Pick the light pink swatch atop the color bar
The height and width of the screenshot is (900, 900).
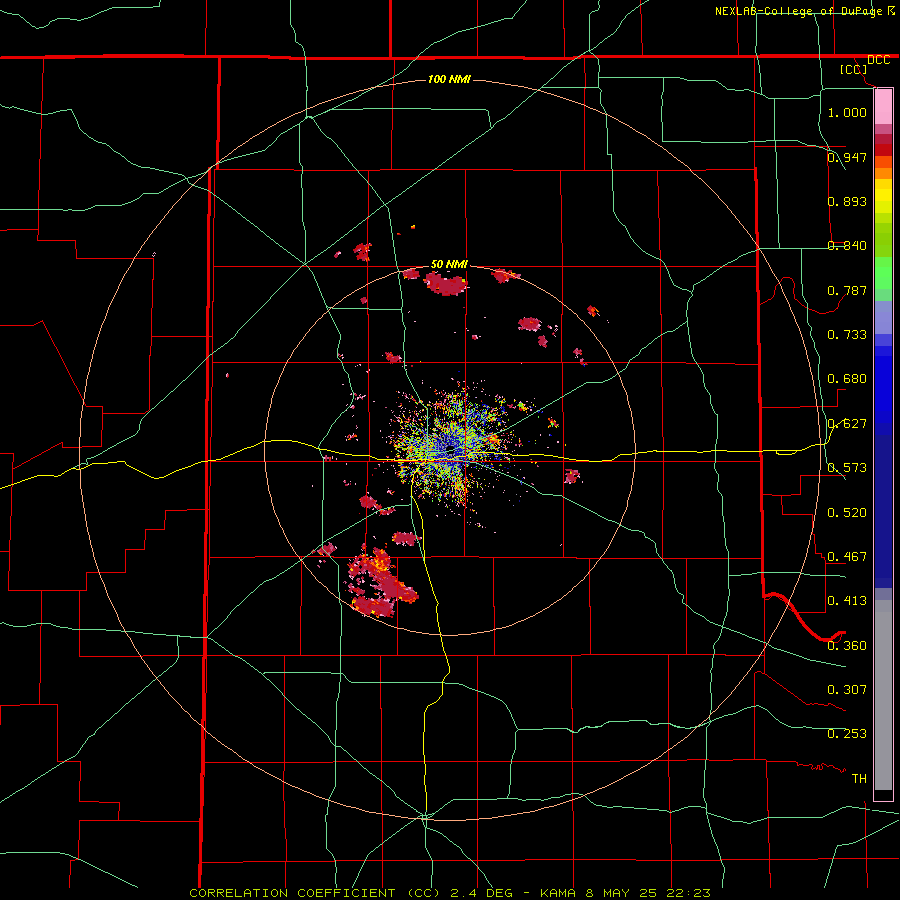(883, 107)
